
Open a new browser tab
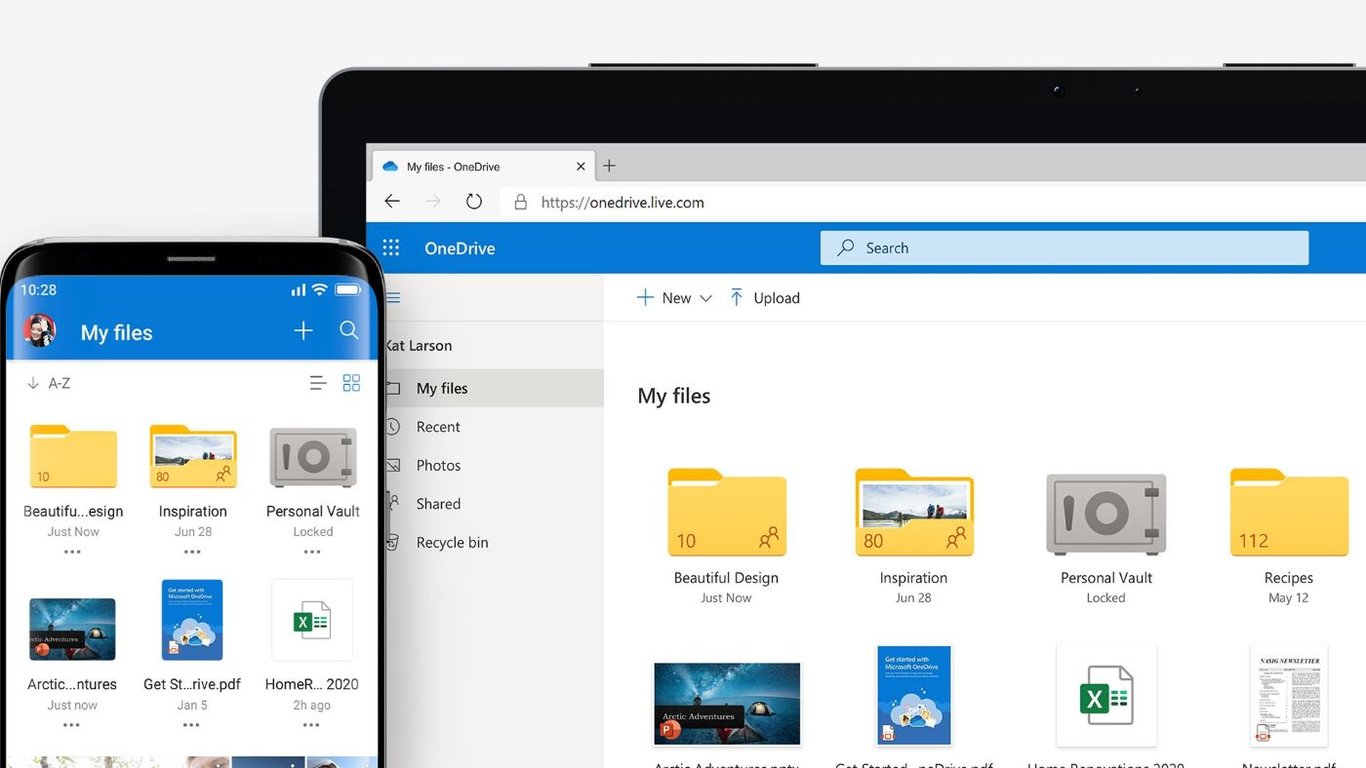point(609,166)
